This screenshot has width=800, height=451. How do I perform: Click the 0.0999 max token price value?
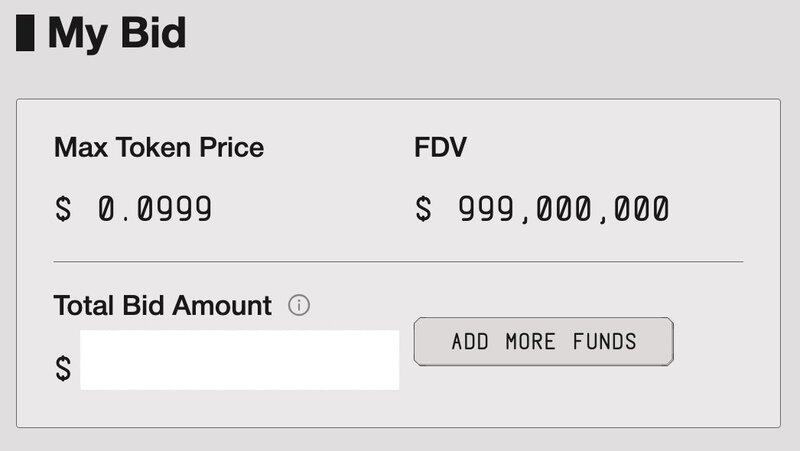(154, 209)
